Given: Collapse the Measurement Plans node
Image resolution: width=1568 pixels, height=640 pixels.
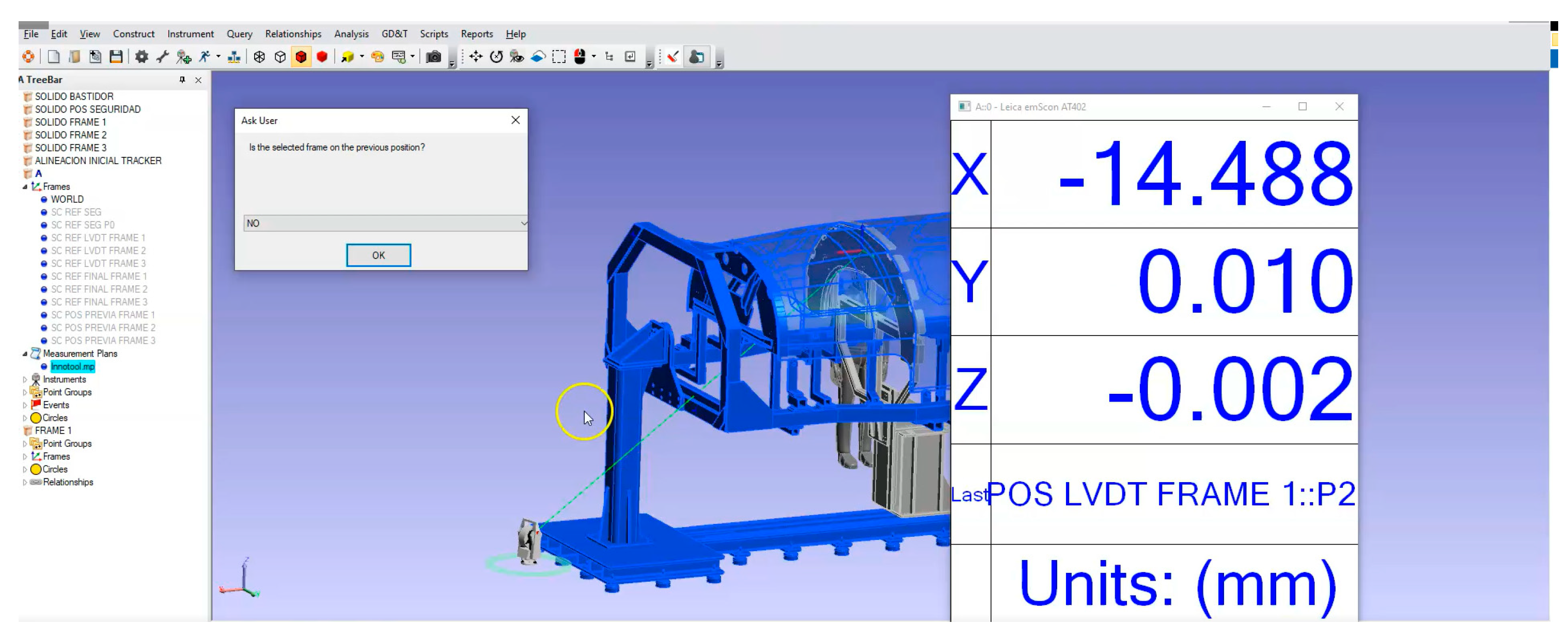Looking at the screenshot, I should (25, 354).
